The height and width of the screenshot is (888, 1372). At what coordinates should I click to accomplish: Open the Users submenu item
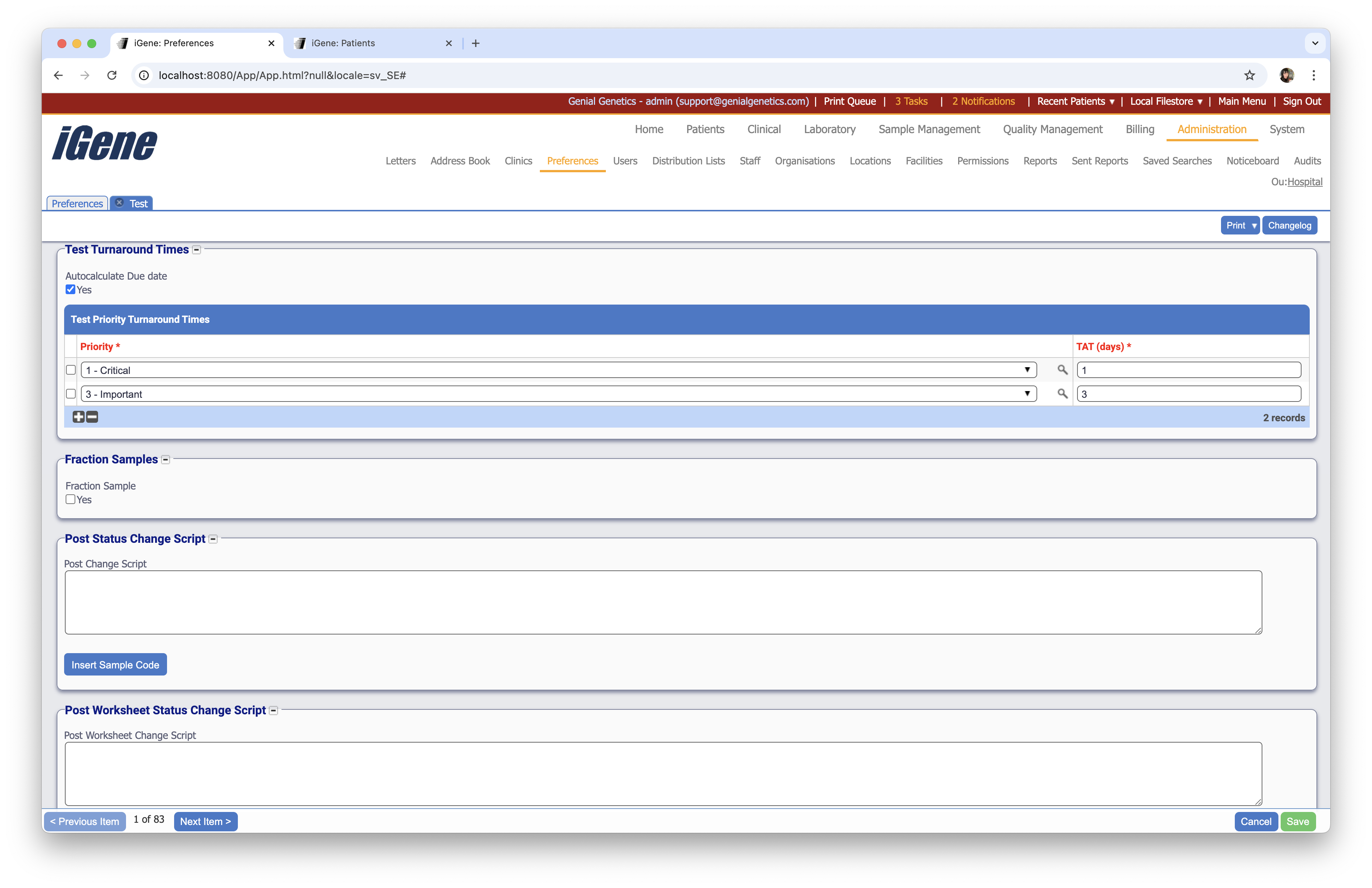625,161
